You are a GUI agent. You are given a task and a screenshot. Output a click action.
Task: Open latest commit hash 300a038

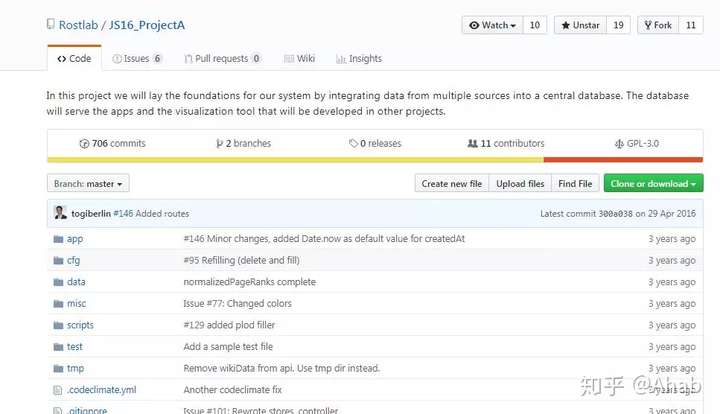[615, 213]
